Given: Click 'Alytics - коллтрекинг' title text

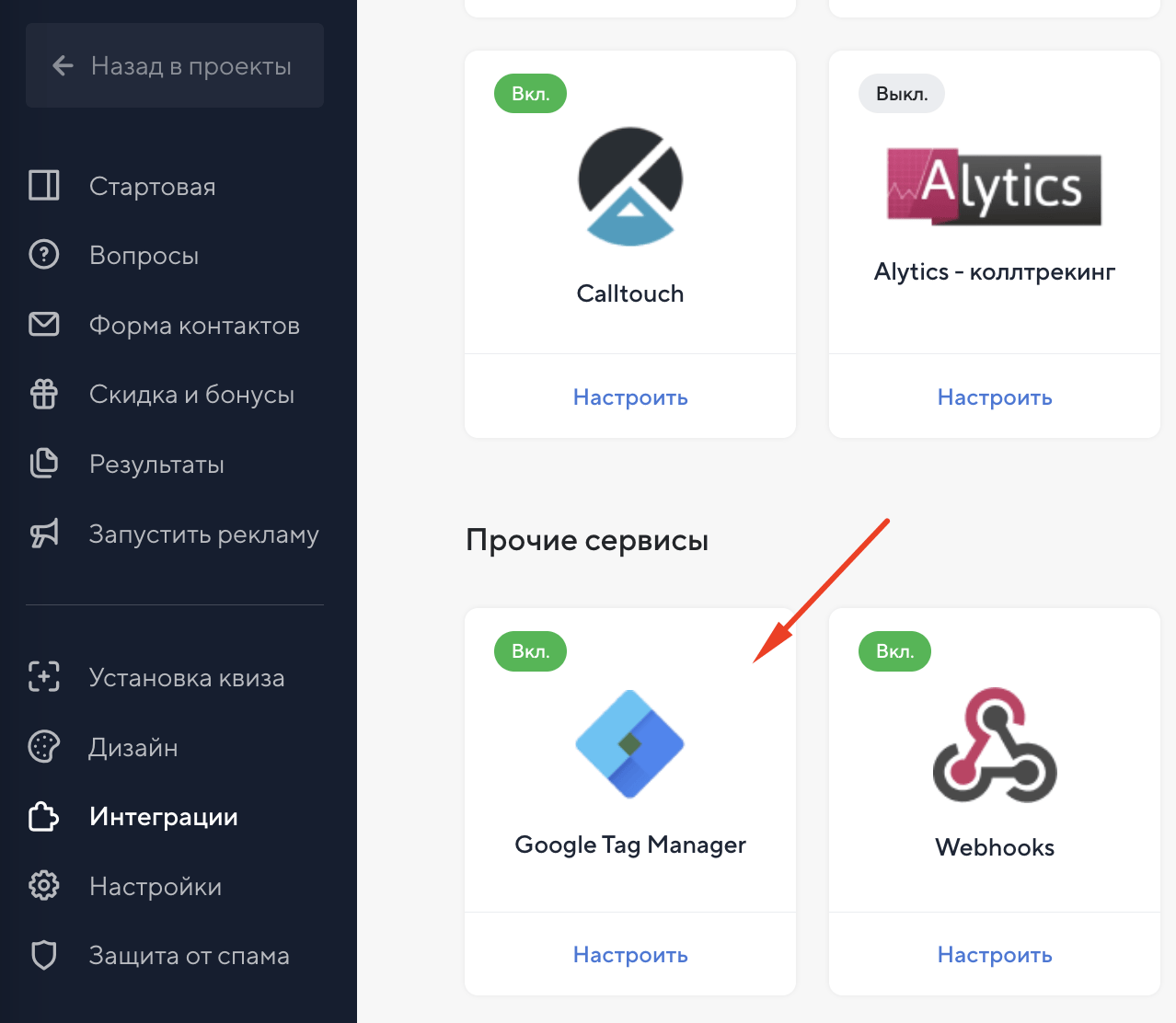Looking at the screenshot, I should [x=995, y=272].
